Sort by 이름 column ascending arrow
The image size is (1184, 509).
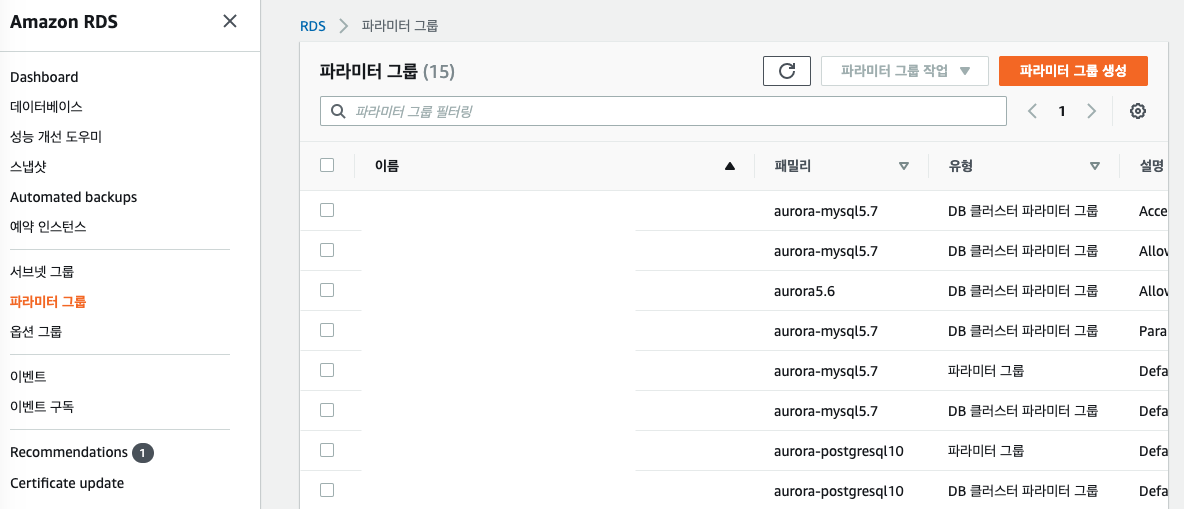click(729, 166)
